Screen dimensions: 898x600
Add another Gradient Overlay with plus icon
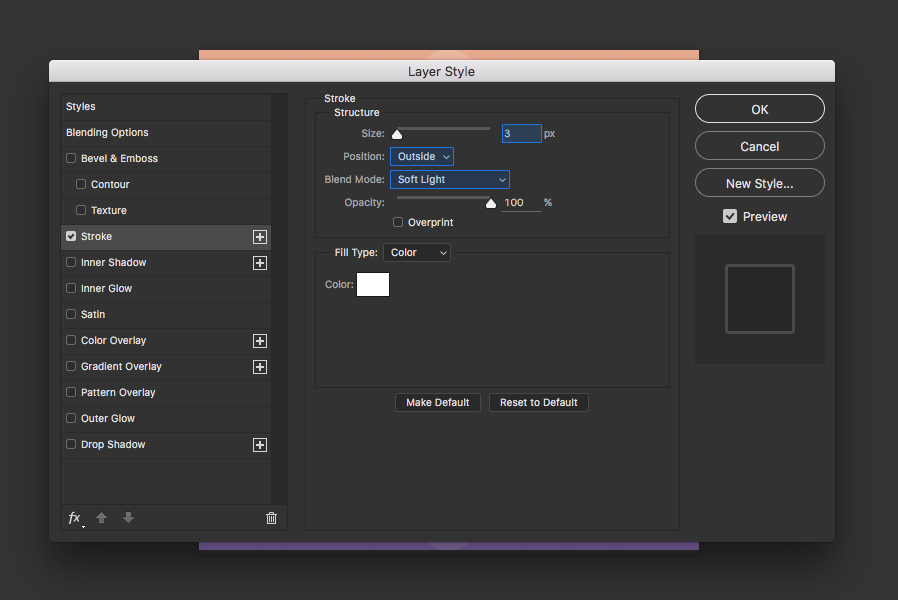pyautogui.click(x=260, y=367)
